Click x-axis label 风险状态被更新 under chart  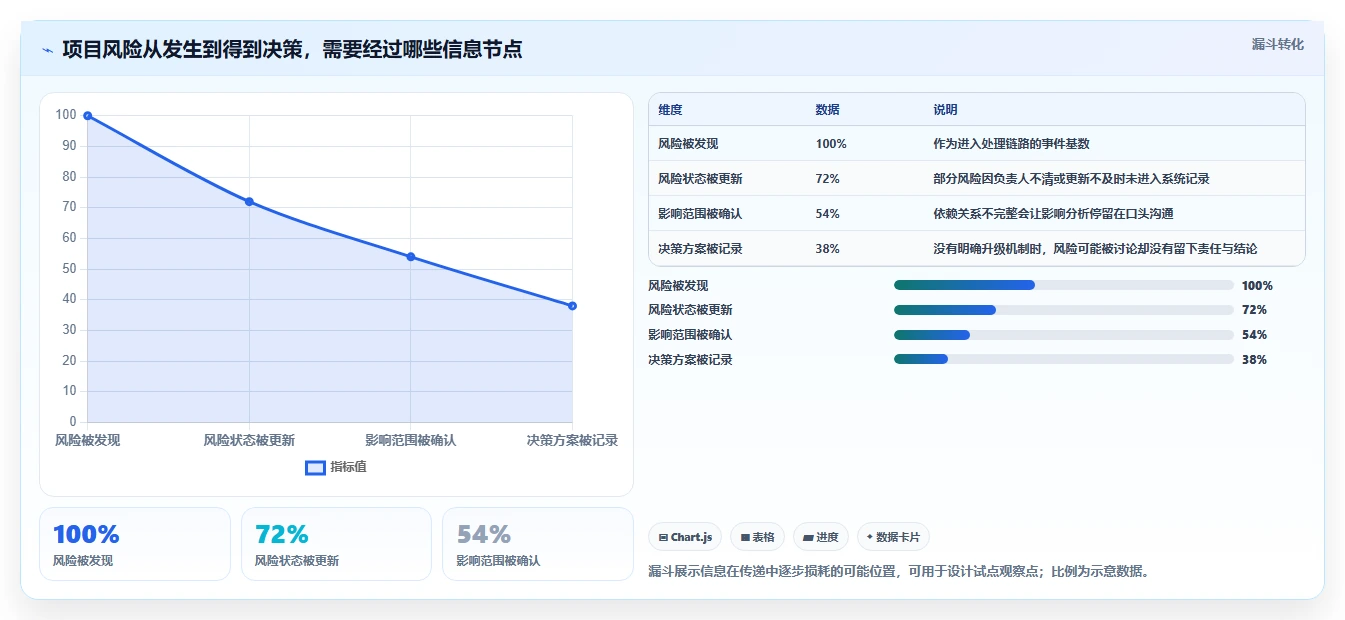[249, 440]
